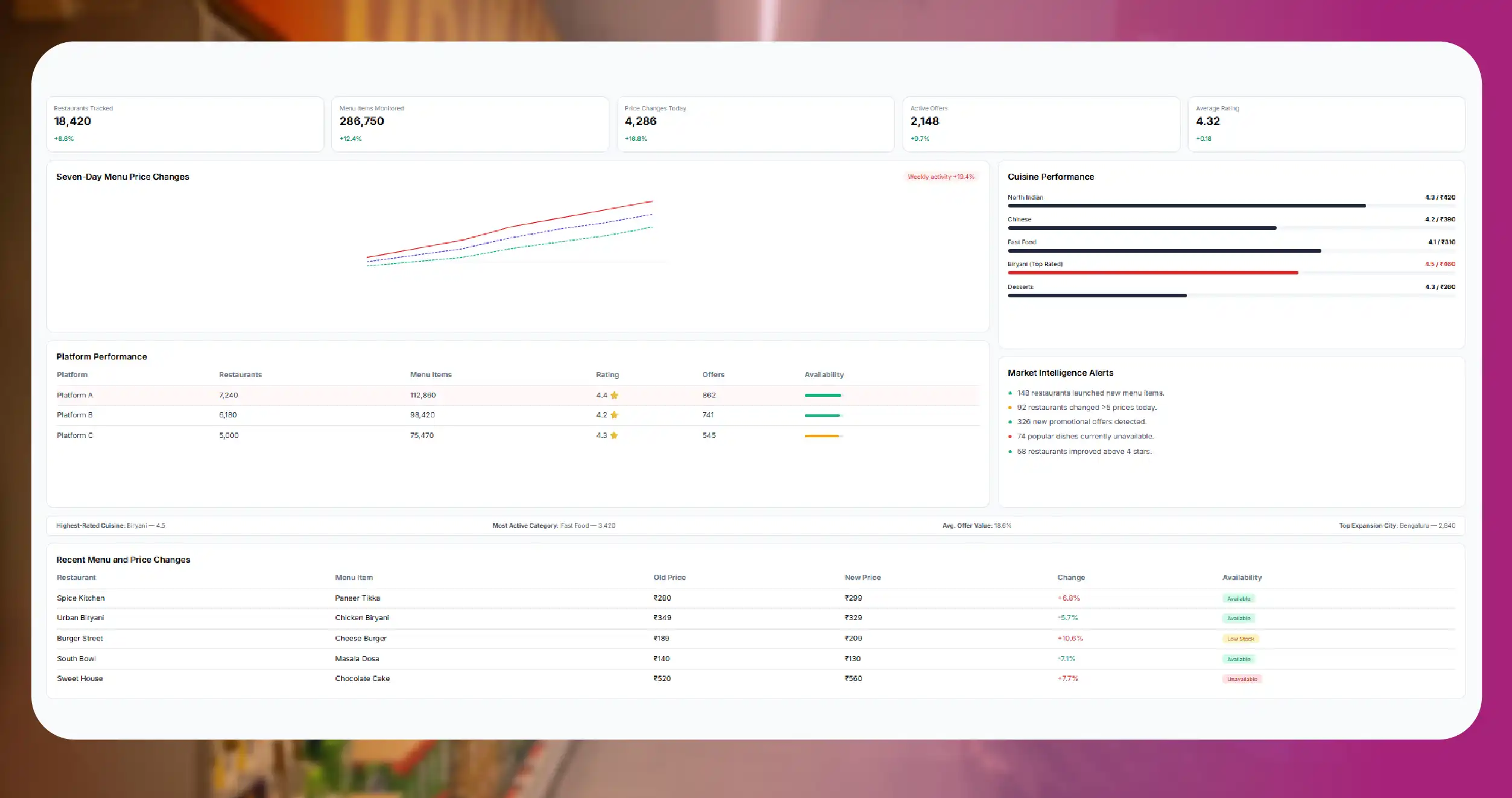Click the Masala Dosa menu item
Image resolution: width=1512 pixels, height=798 pixels.
357,659
